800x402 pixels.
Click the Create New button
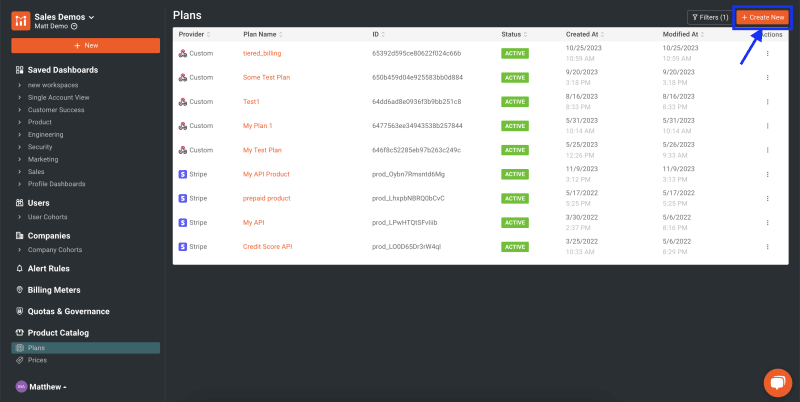pos(763,17)
